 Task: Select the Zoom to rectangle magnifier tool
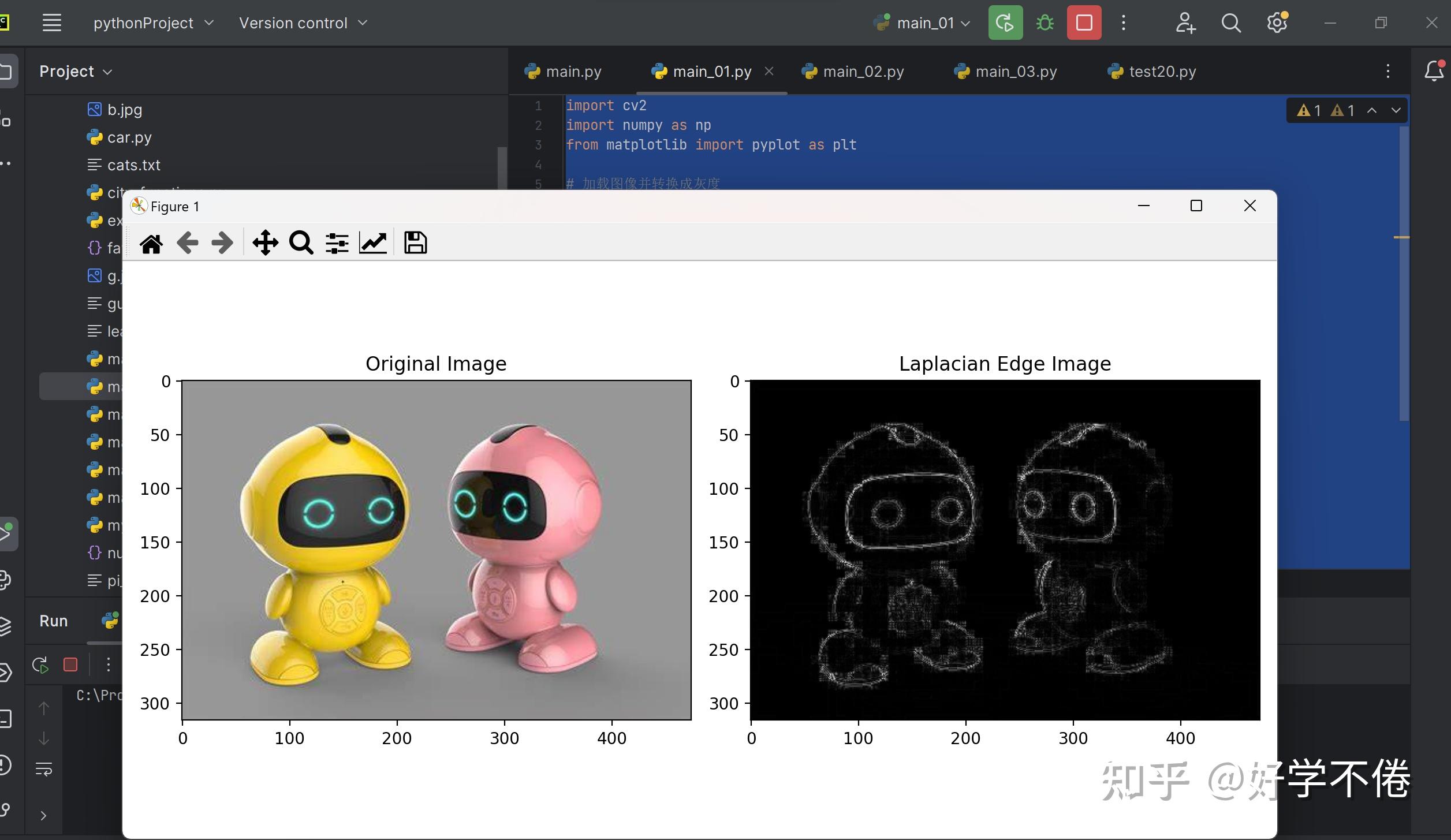pyautogui.click(x=301, y=243)
